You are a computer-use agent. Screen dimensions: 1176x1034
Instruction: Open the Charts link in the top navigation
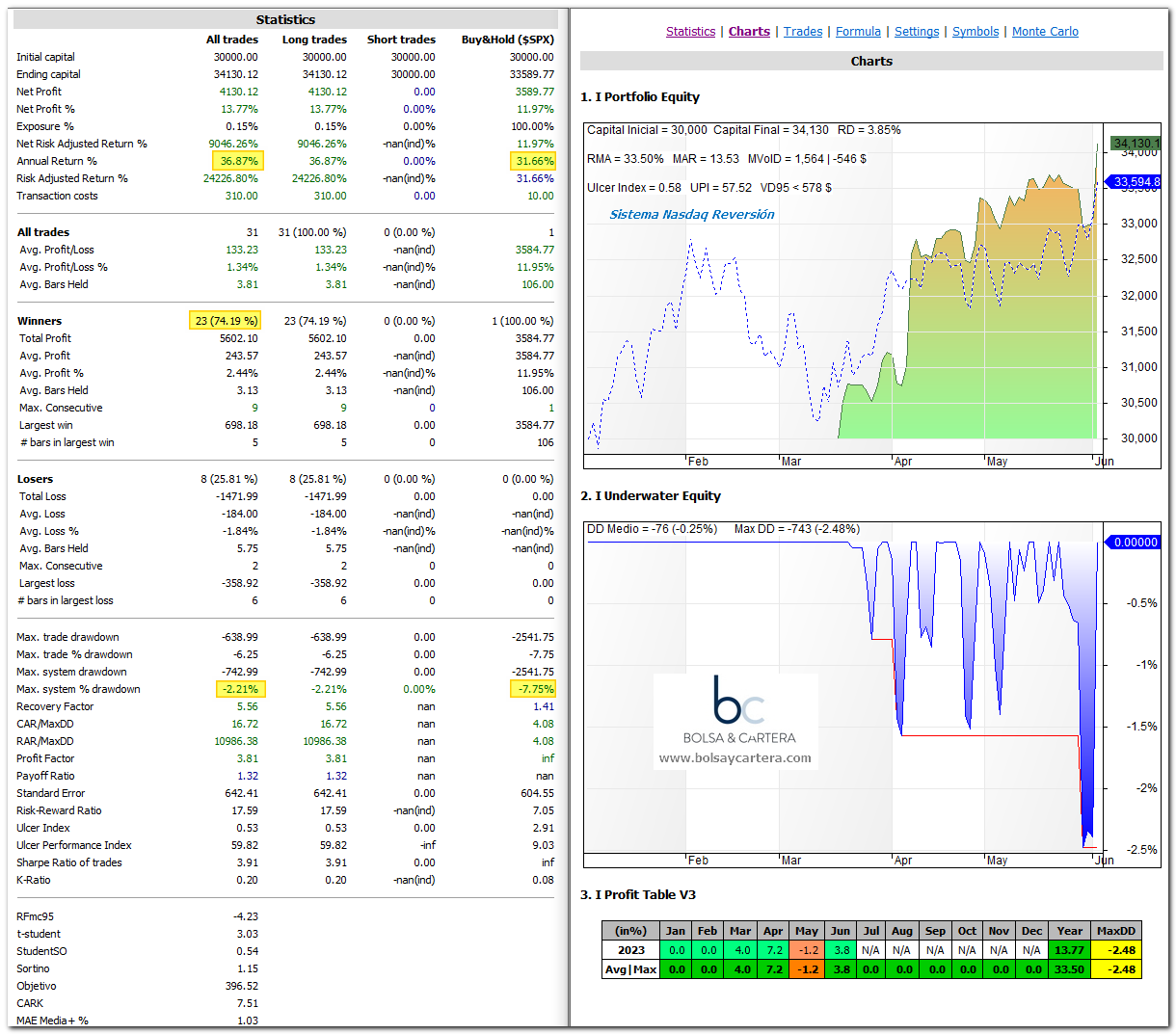[749, 32]
